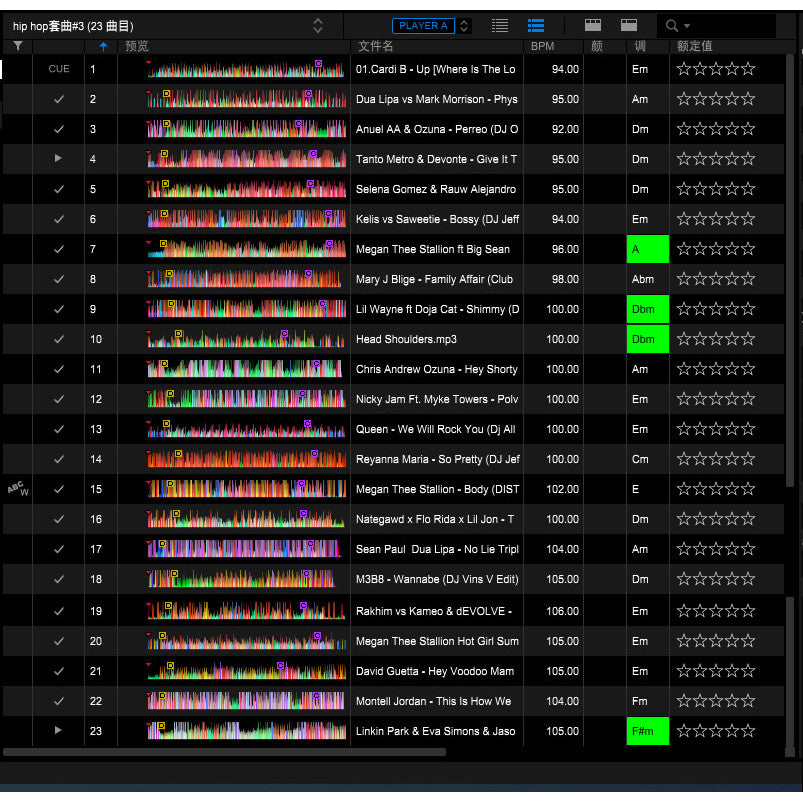The height and width of the screenshot is (803, 803).
Task: Click rating stars for Head Shoulders.mp3
Action: click(715, 339)
